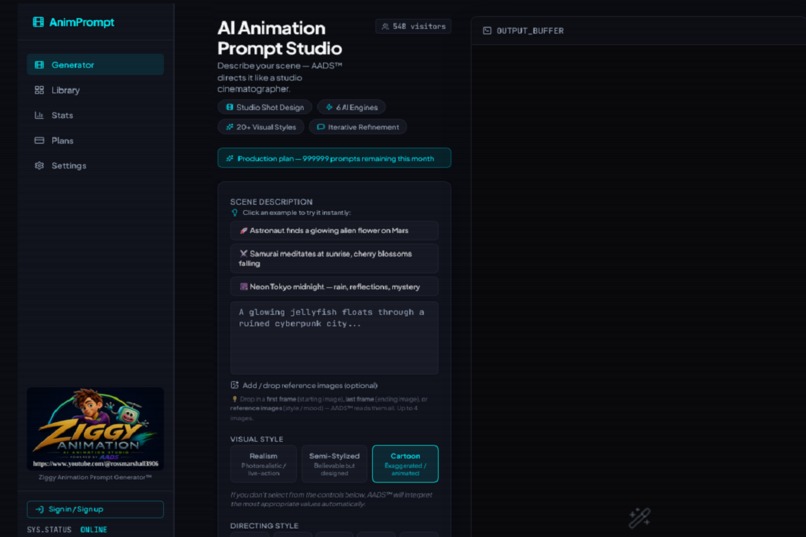Click the magic wand icon in output panel
Screen dimensions: 806x537
click(639, 517)
